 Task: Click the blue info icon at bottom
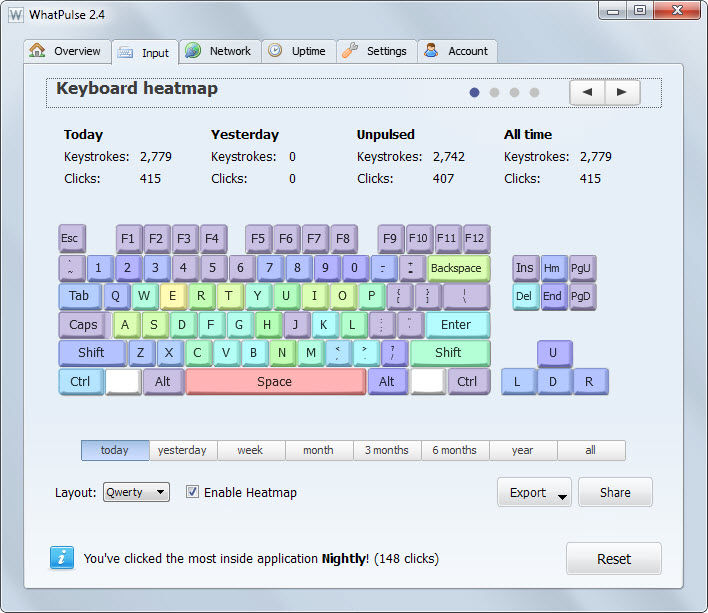pyautogui.click(x=62, y=558)
